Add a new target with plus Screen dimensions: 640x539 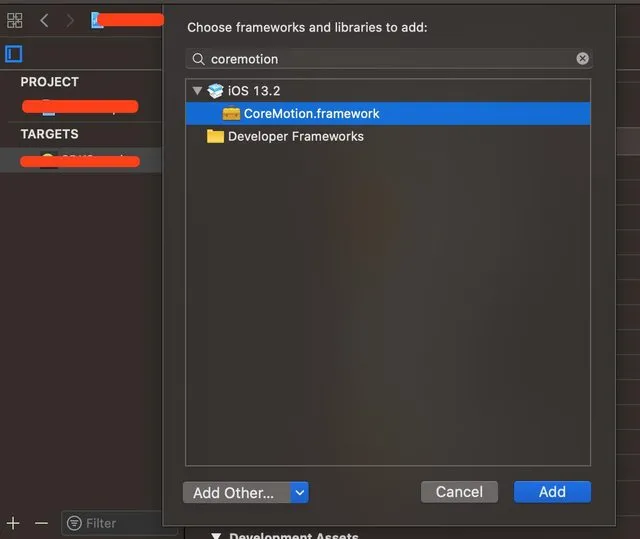point(13,523)
